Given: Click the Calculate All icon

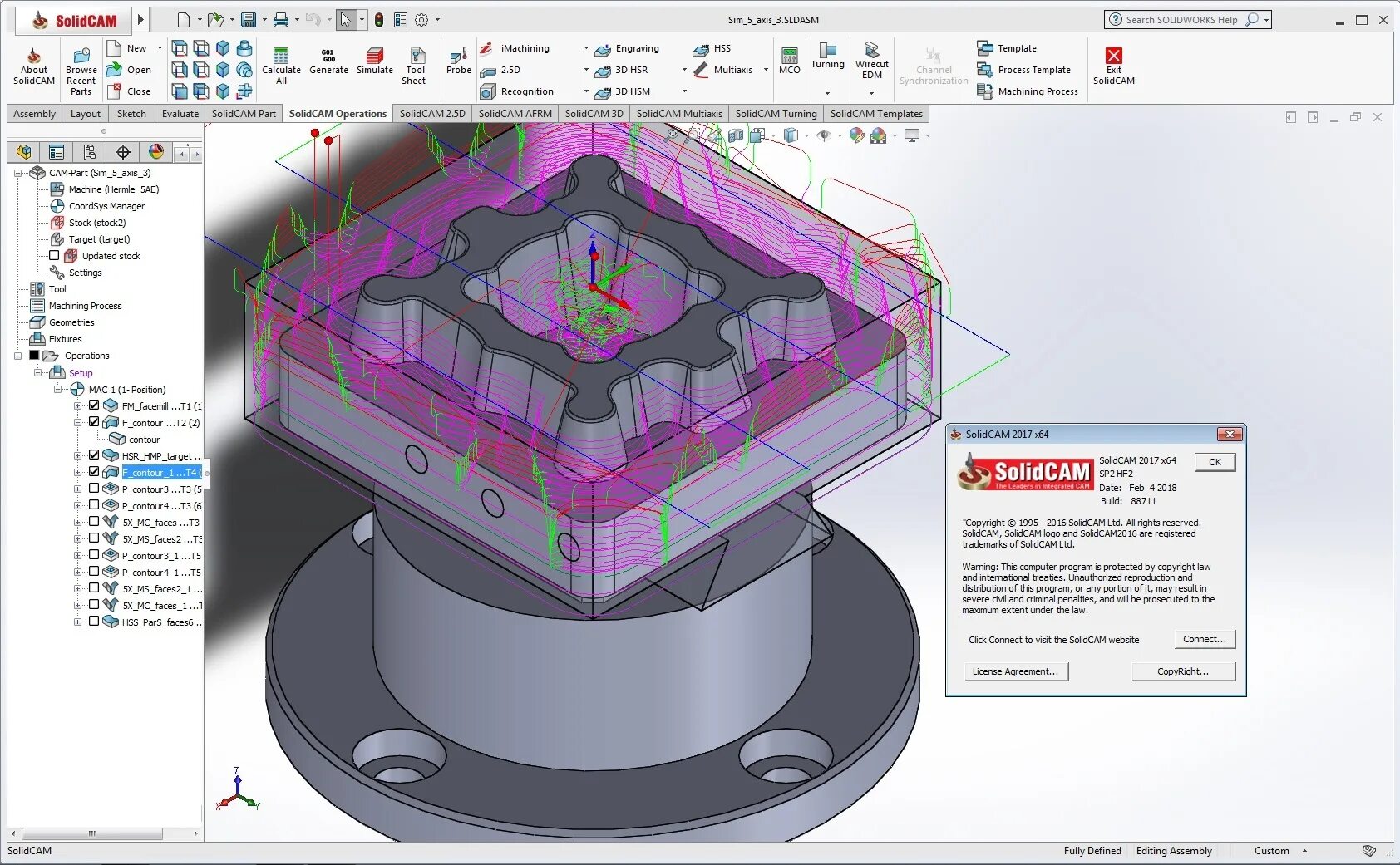Looking at the screenshot, I should [281, 66].
